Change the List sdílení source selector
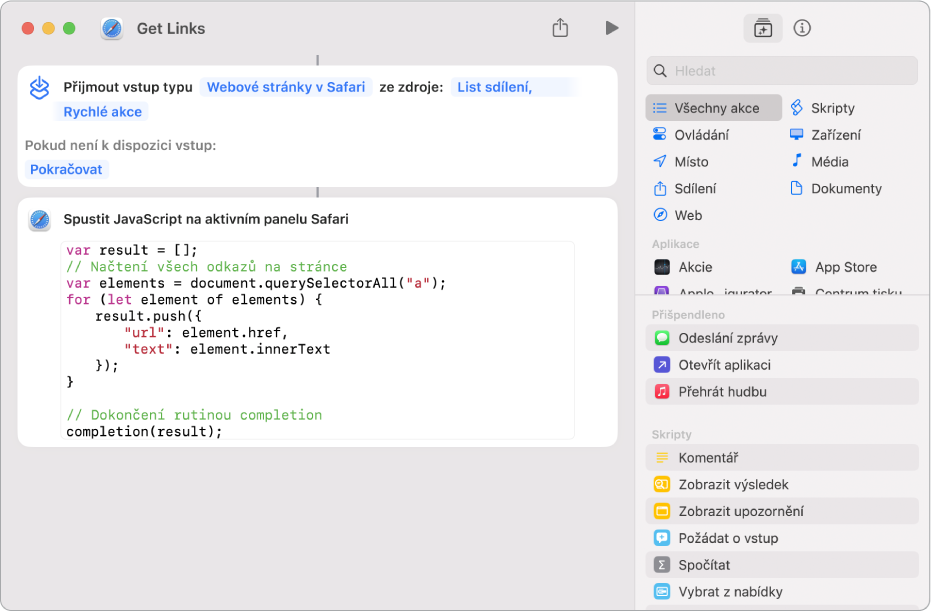The image size is (931, 612). click(x=494, y=87)
